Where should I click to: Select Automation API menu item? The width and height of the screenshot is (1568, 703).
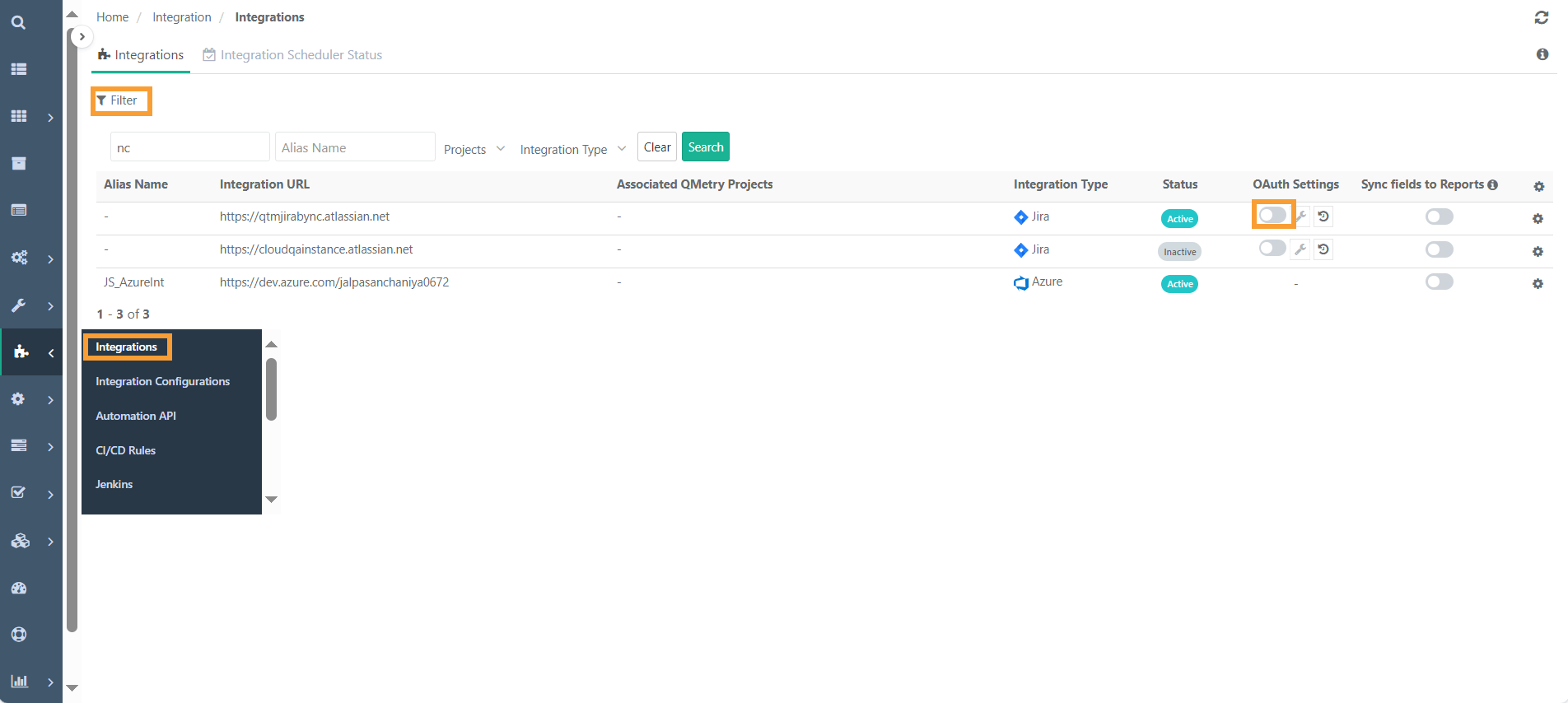click(x=136, y=416)
